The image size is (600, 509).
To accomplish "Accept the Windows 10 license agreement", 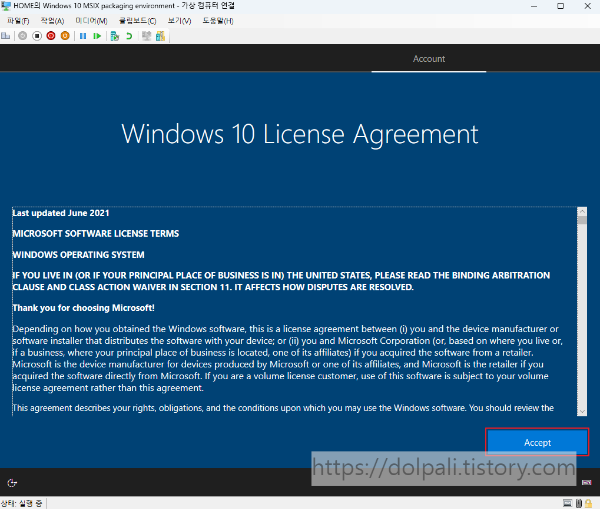I will (x=537, y=442).
